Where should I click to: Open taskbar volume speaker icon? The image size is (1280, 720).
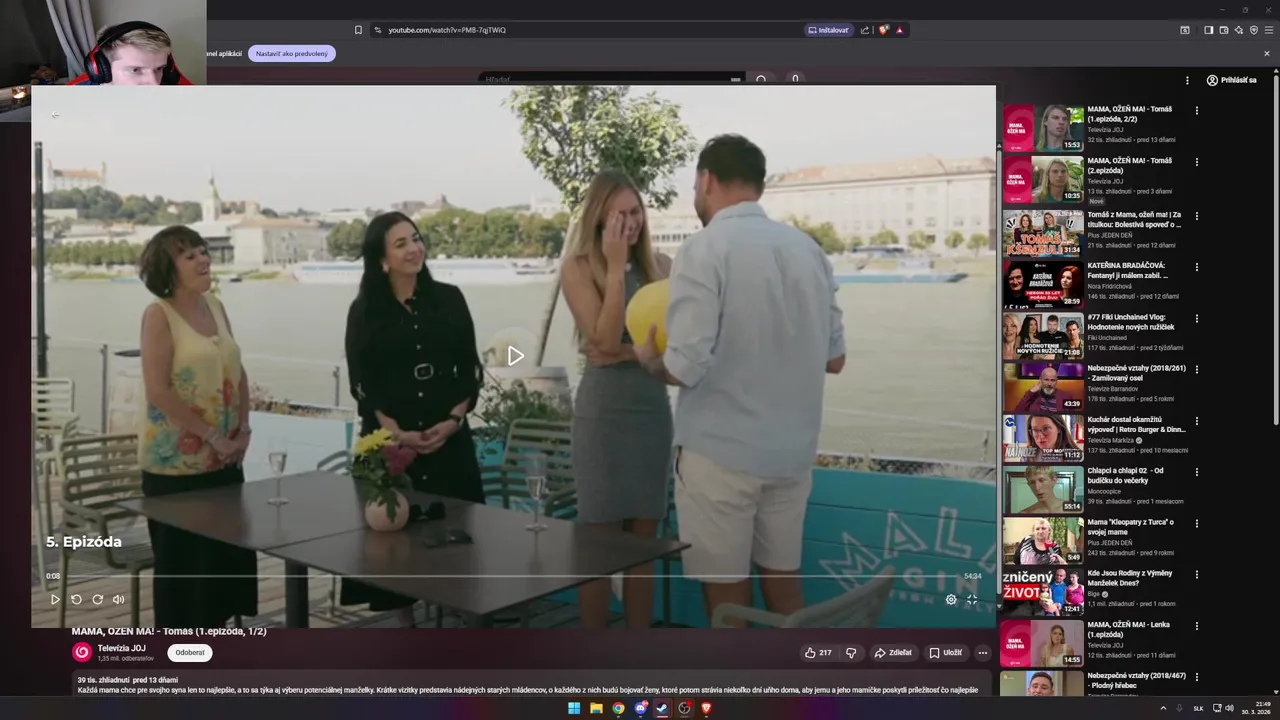(1229, 708)
